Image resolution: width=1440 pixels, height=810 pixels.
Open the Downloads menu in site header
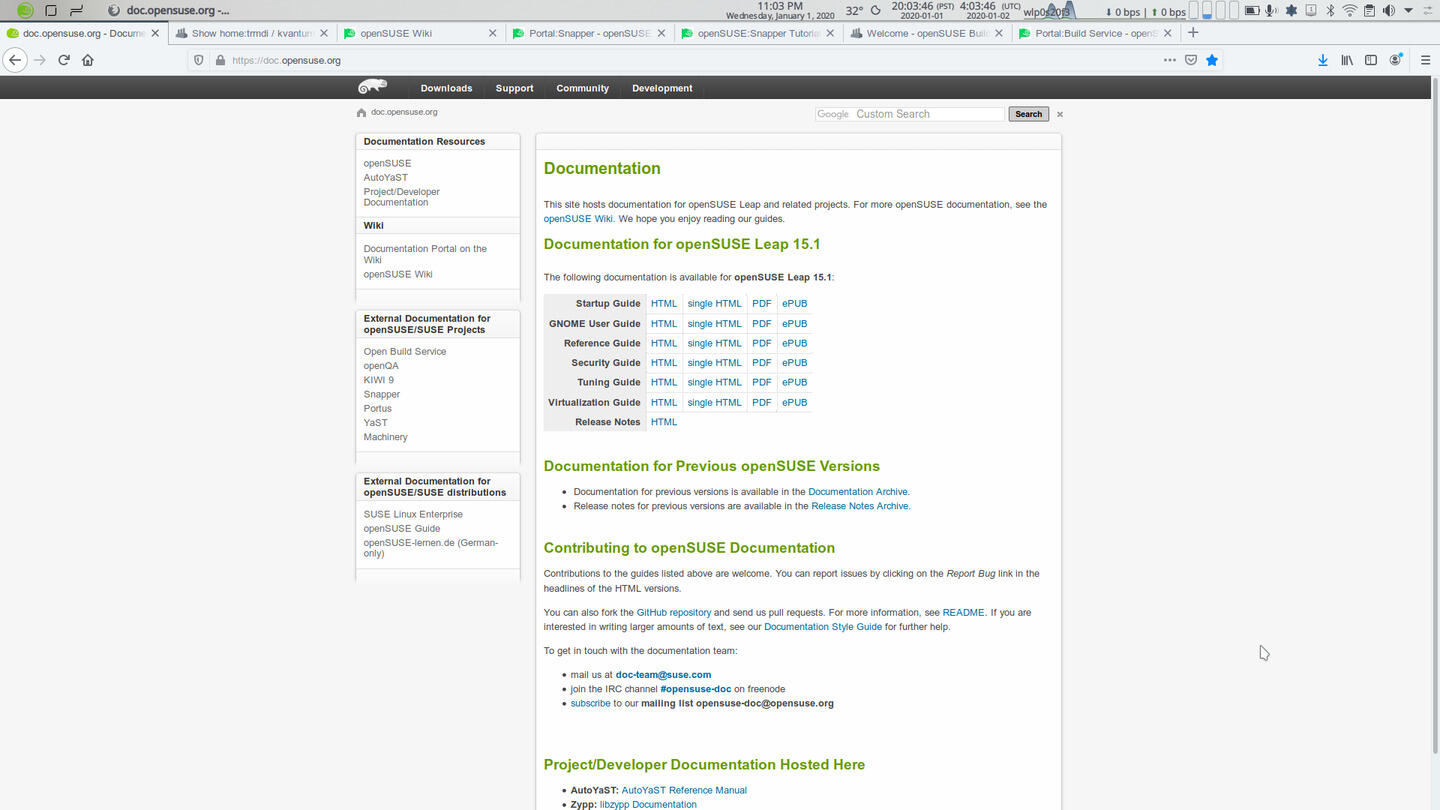tap(446, 88)
